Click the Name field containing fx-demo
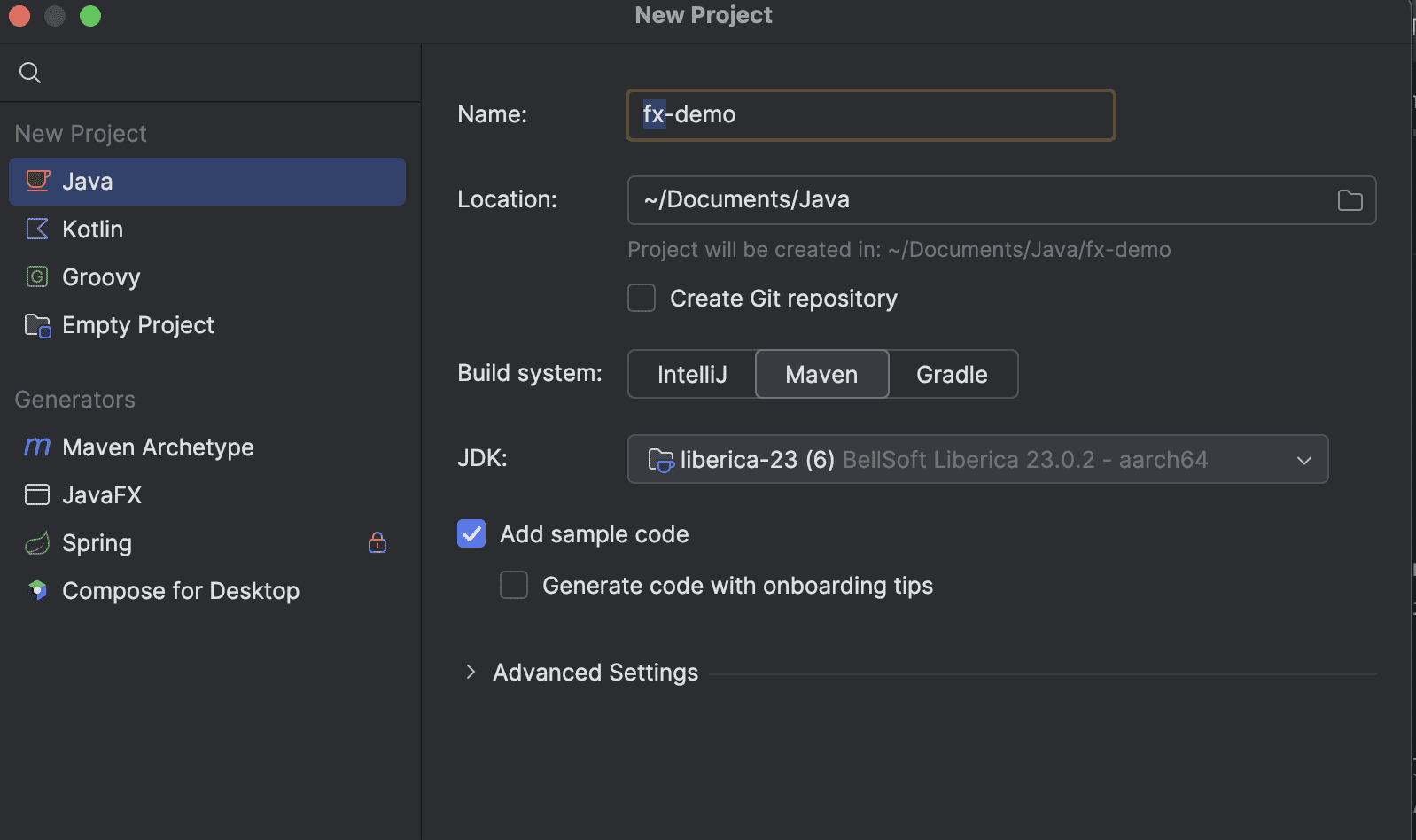 871,114
